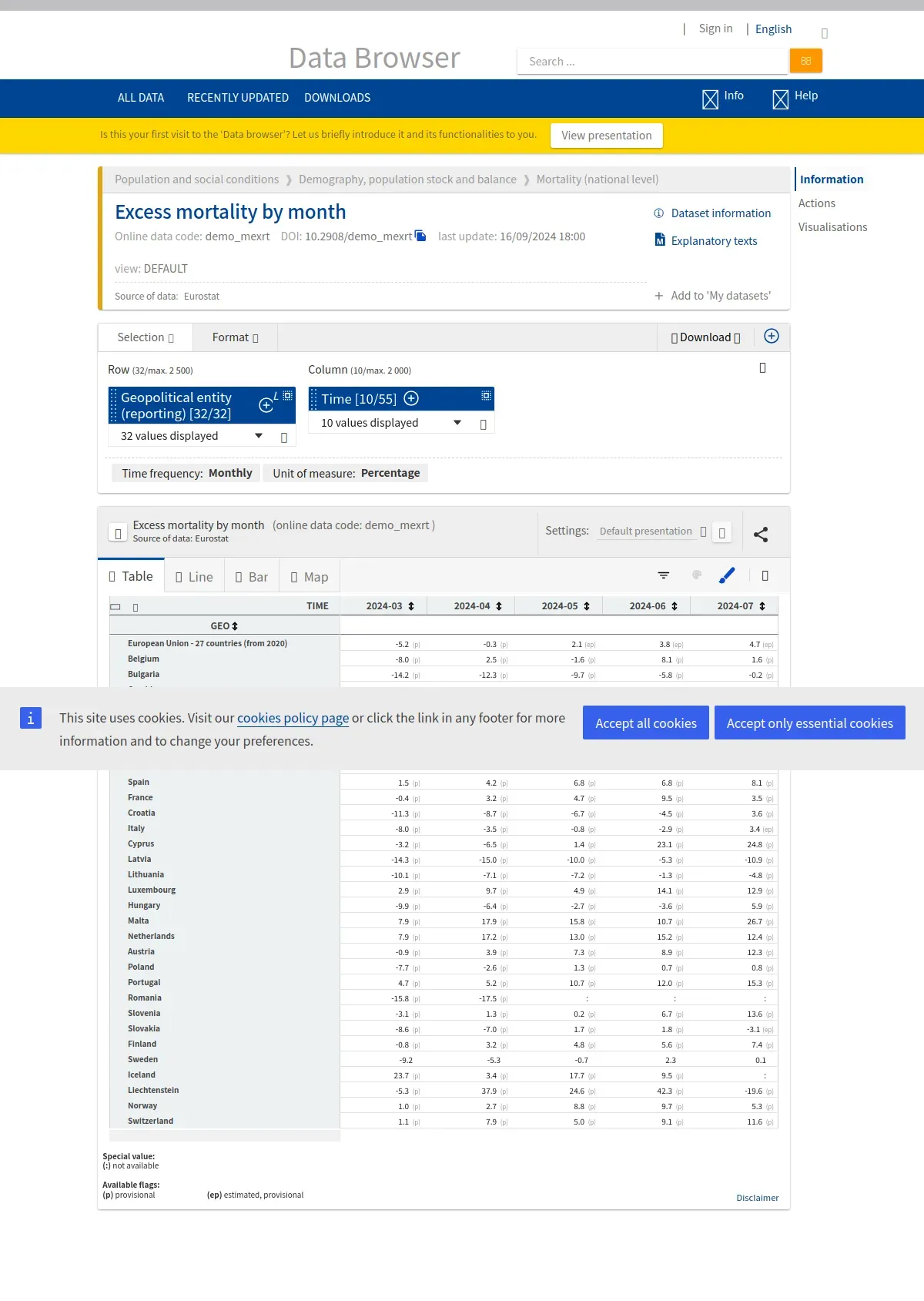Click the small icon left of Excess mortality table title
924x1301 pixels.
click(x=118, y=532)
